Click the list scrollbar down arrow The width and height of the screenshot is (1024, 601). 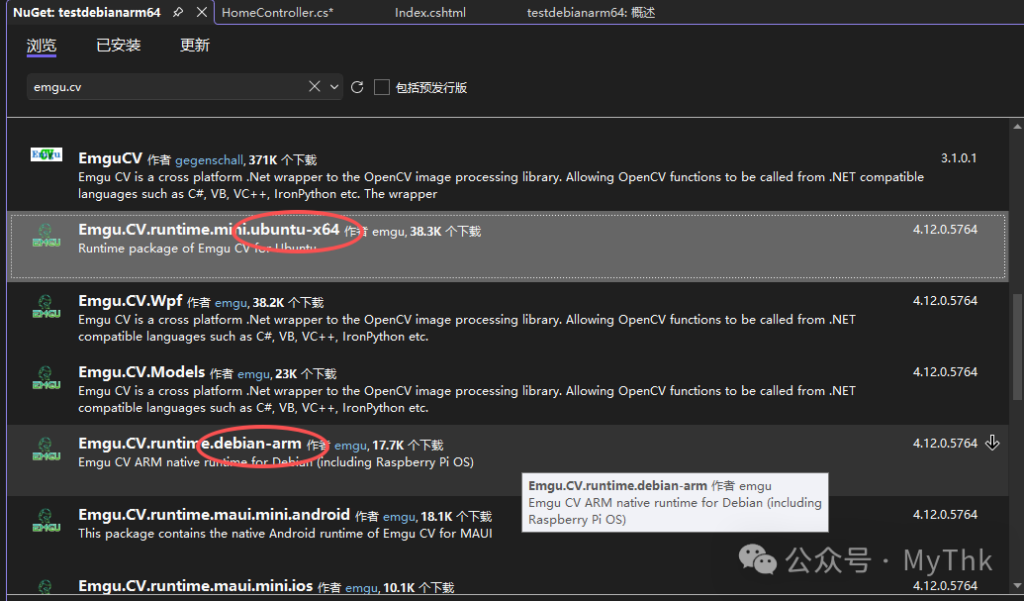click(x=1017, y=585)
